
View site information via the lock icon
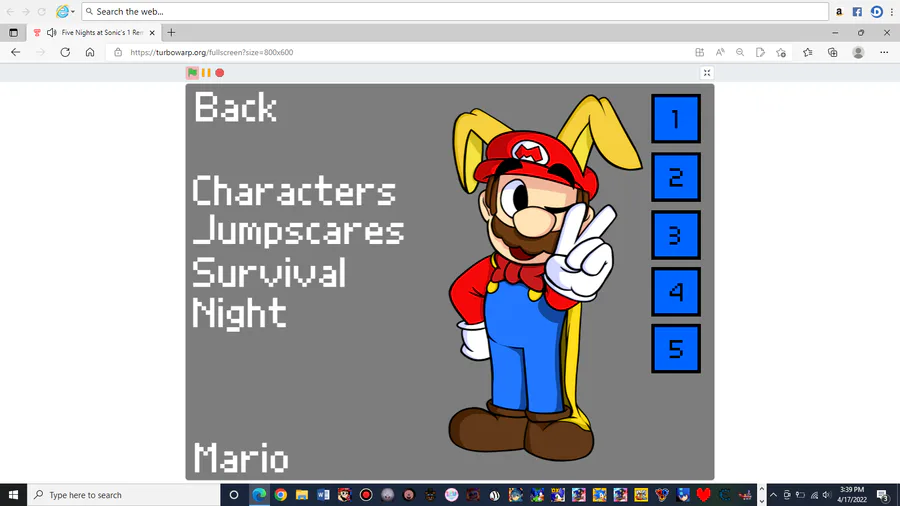(118, 52)
